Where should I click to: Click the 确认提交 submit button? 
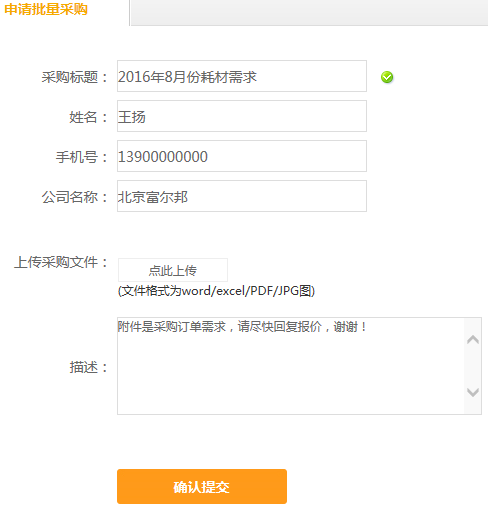202,486
